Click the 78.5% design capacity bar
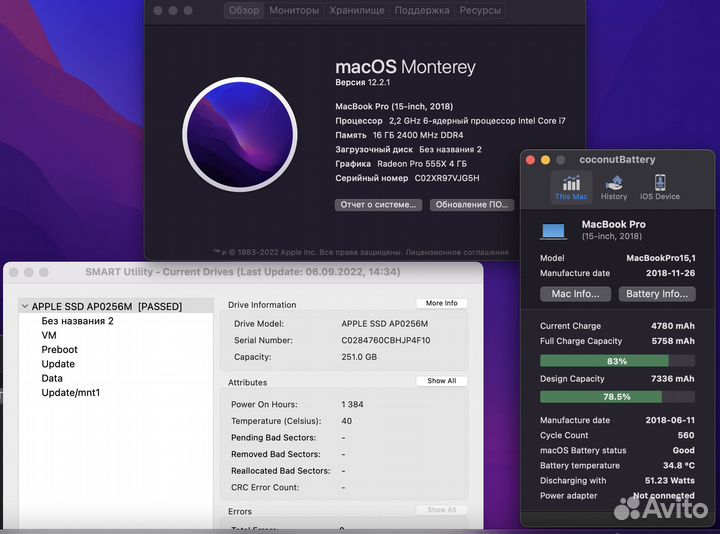Viewport: 720px width, 534px height. coord(617,397)
